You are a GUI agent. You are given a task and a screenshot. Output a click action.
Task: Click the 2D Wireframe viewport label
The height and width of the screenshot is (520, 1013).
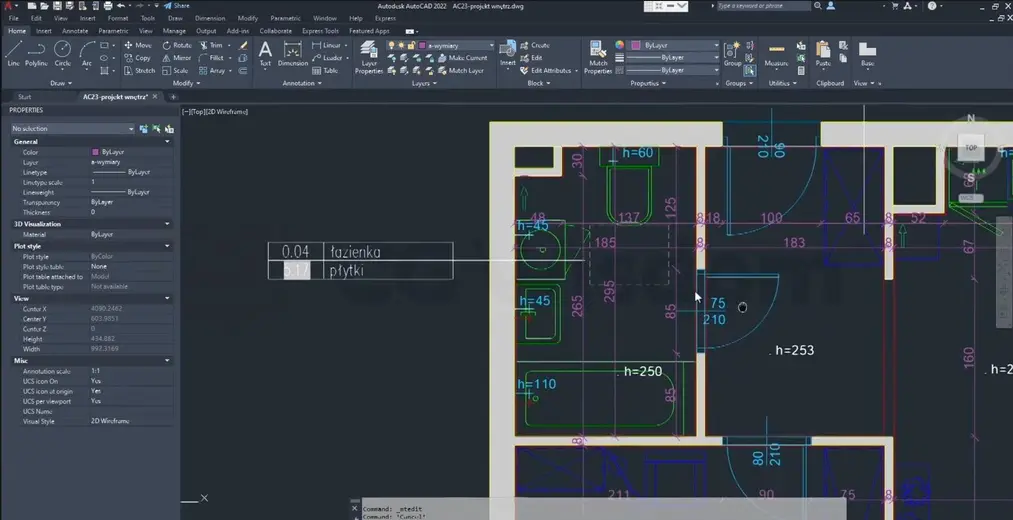point(229,112)
